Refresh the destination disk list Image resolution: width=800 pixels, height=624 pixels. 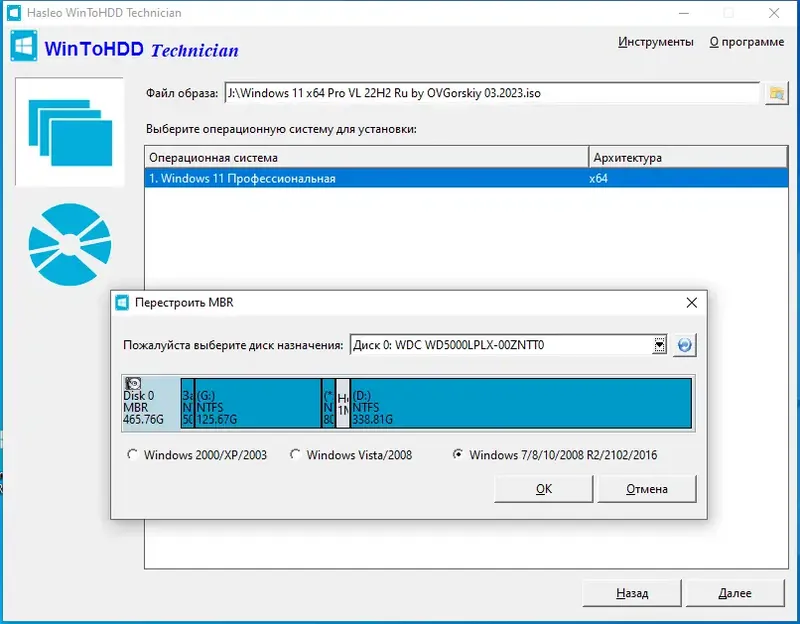tap(684, 345)
